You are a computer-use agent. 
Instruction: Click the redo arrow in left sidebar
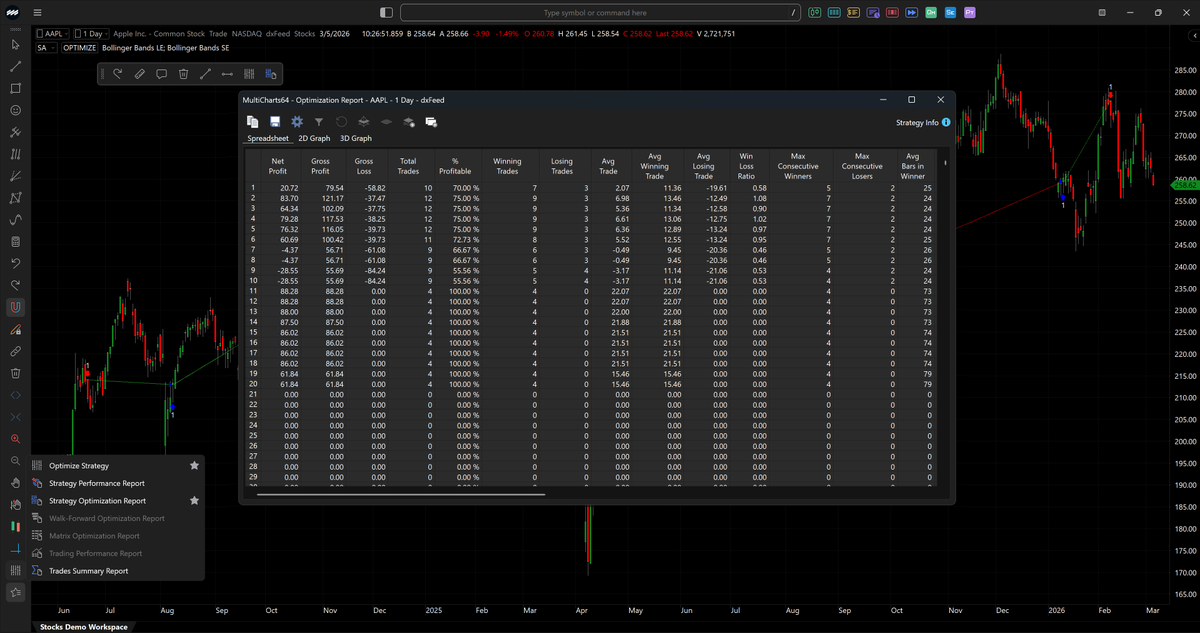point(15,285)
